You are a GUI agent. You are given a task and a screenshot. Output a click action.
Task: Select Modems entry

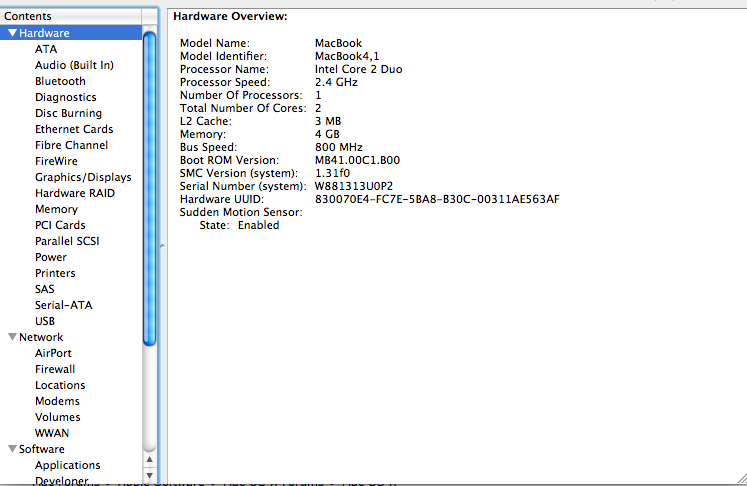click(x=57, y=401)
